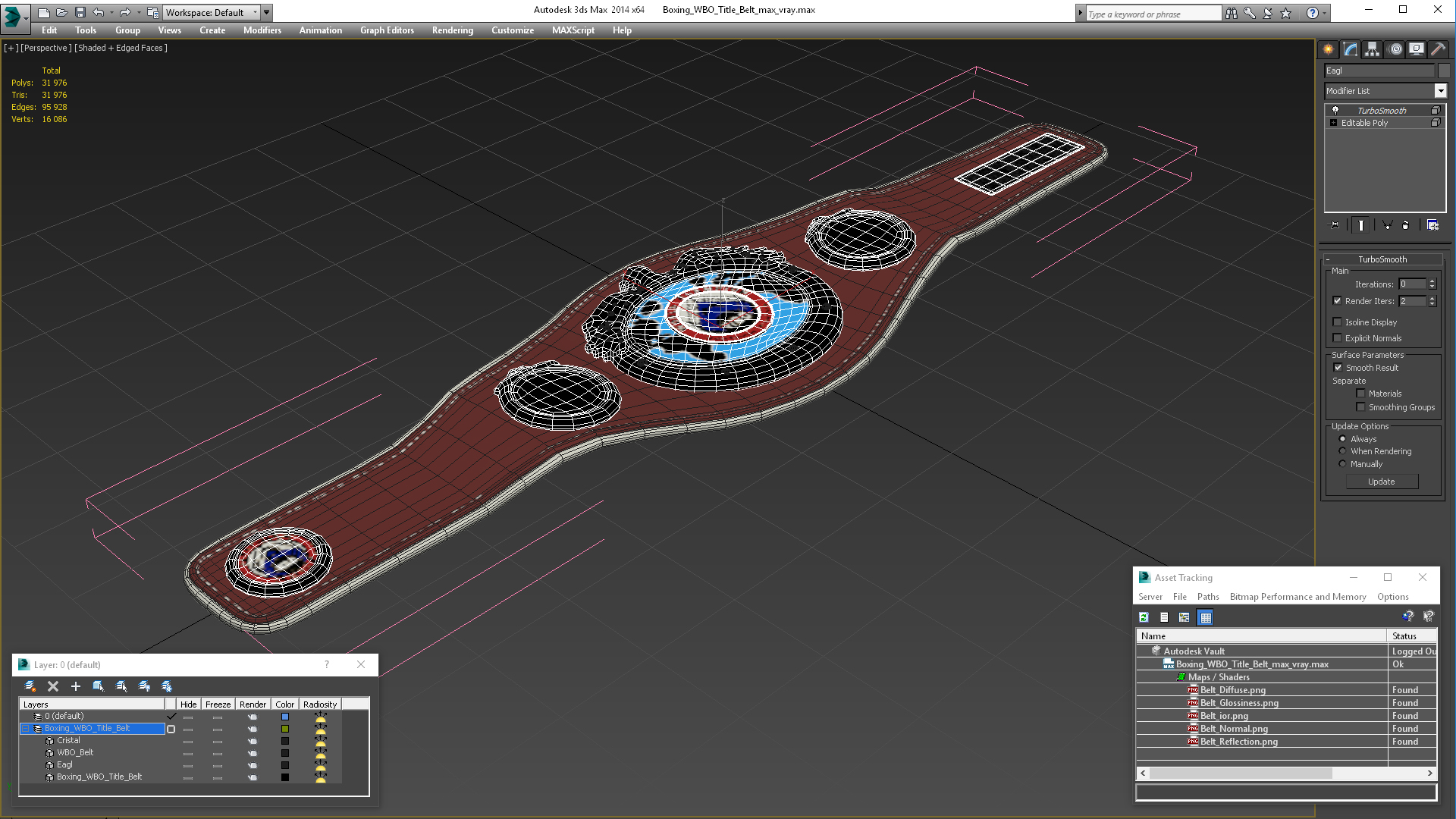Create new layer in Layer dialog
The width and height of the screenshot is (1456, 819).
pyautogui.click(x=30, y=686)
